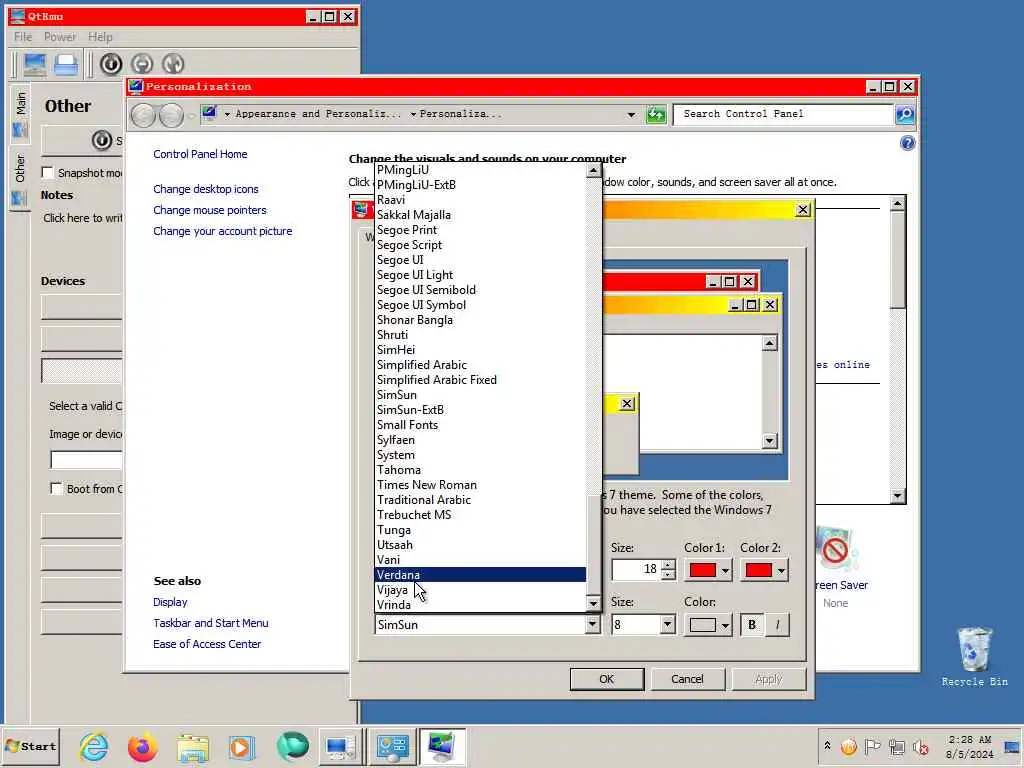
Task: Click the Forward navigation arrow in Personalization
Action: [x=171, y=115]
